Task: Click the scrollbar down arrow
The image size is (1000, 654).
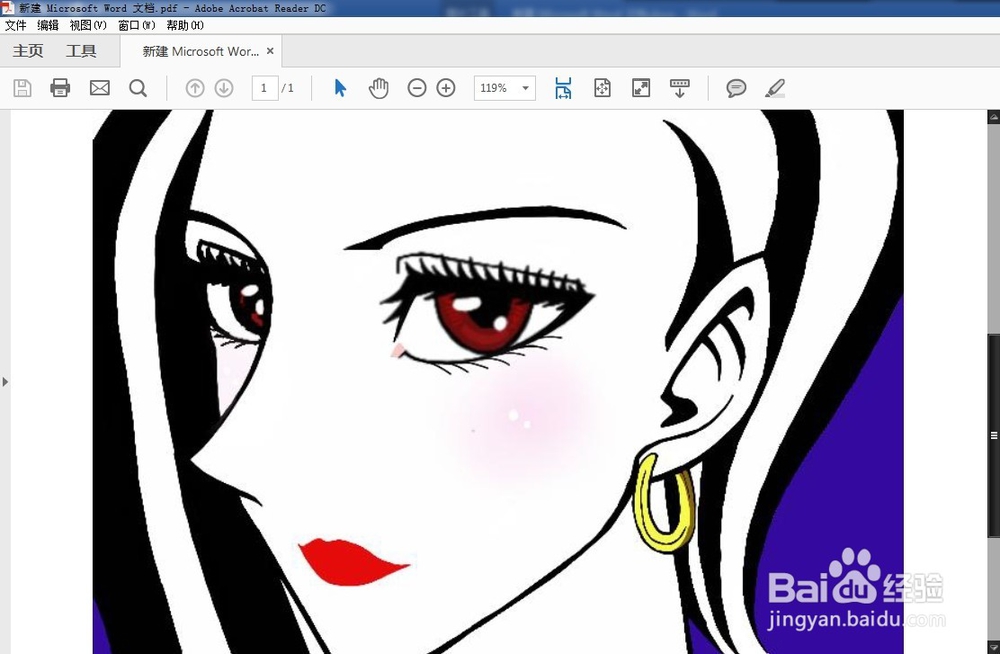Action: [994, 647]
